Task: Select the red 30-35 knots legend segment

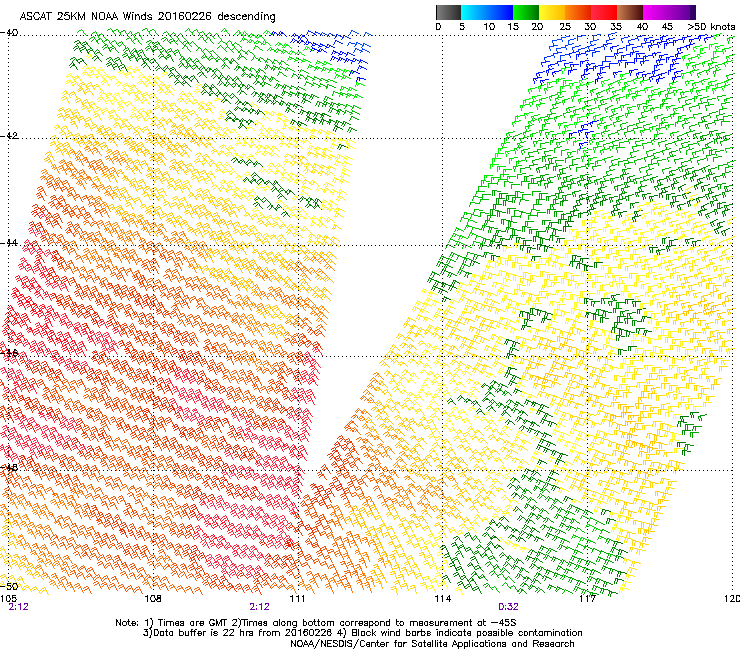Action: 604,12
